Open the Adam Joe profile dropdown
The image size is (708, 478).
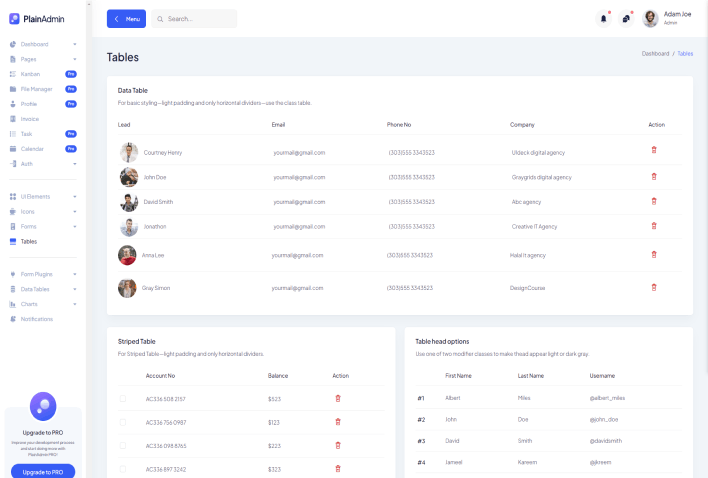pyautogui.click(x=666, y=18)
